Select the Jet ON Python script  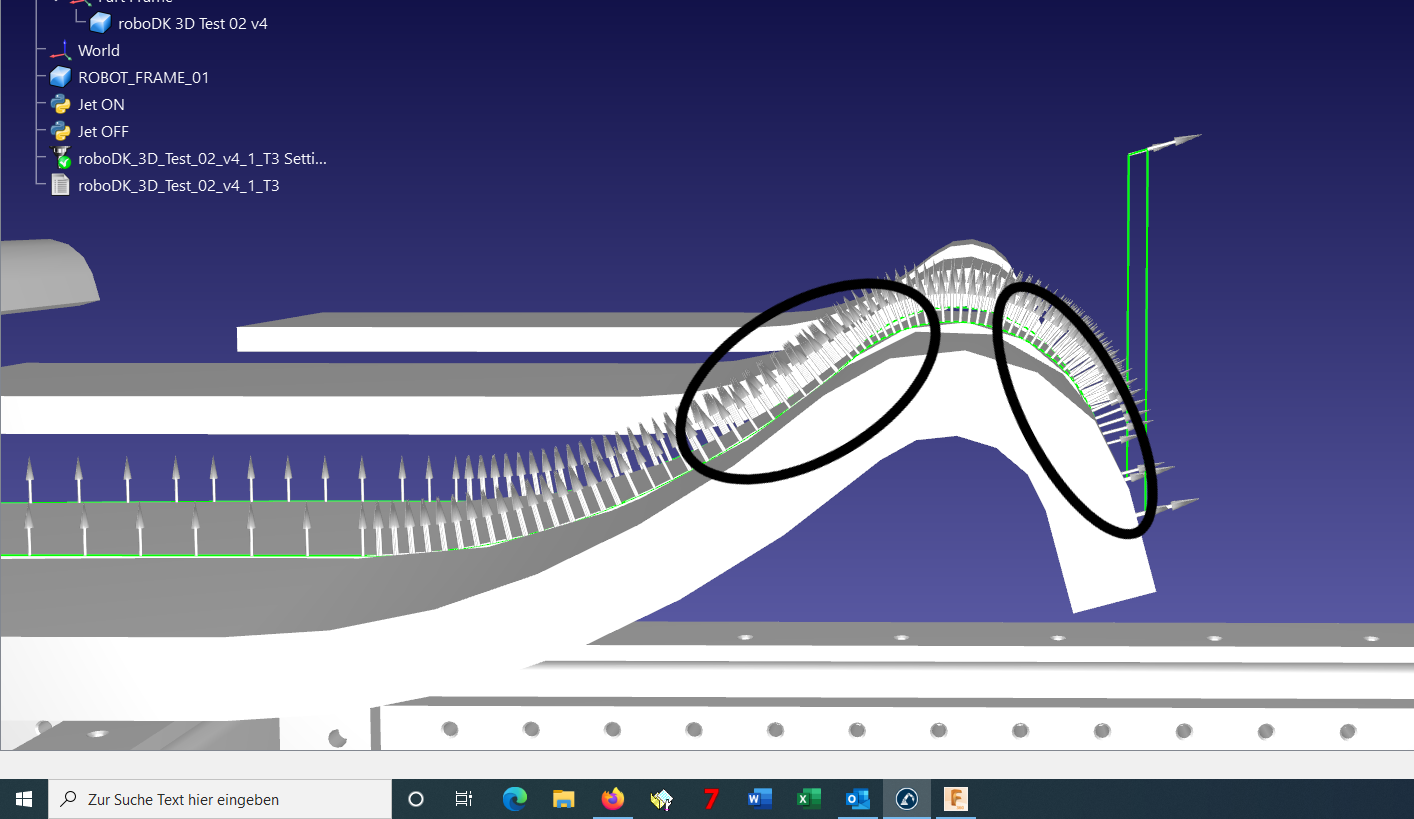[x=101, y=104]
